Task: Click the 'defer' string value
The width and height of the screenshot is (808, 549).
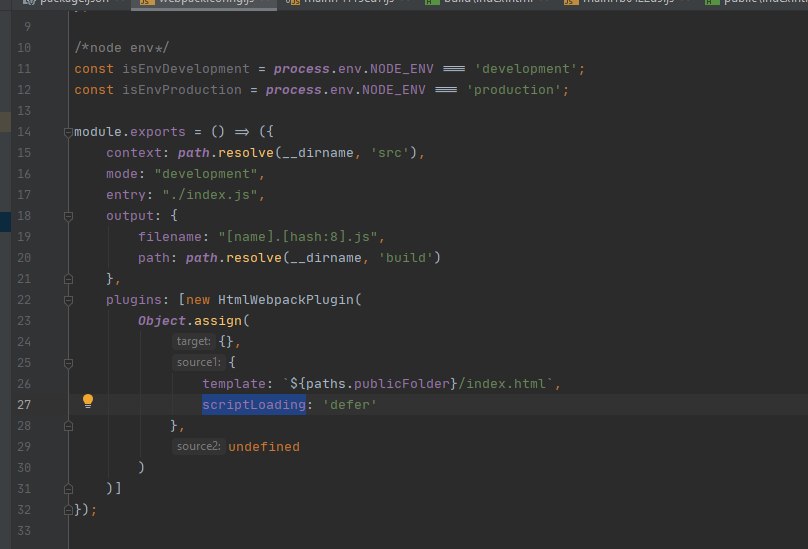Action: click(x=350, y=405)
